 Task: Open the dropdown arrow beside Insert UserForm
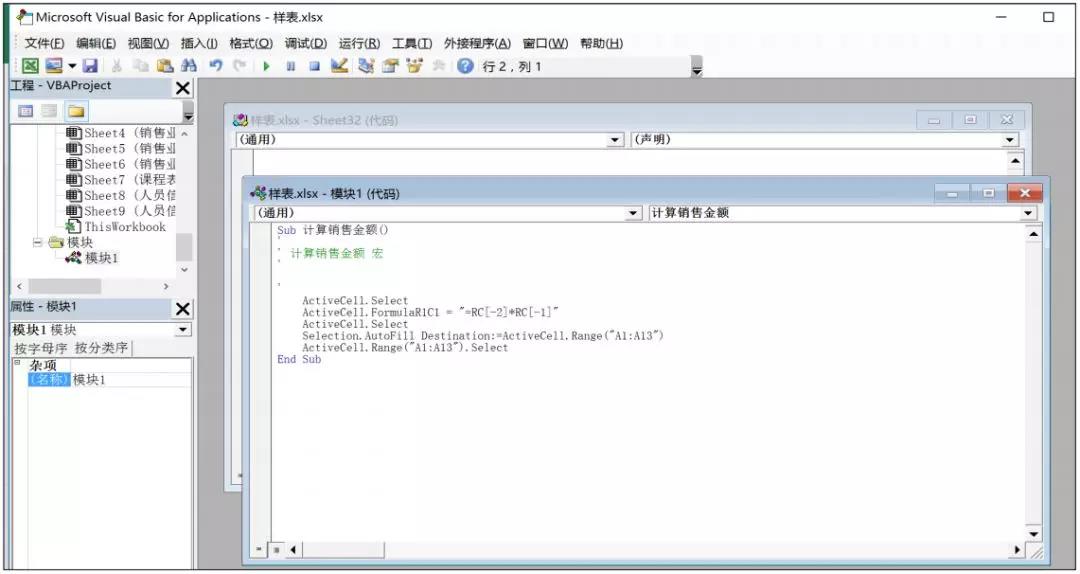point(72,66)
